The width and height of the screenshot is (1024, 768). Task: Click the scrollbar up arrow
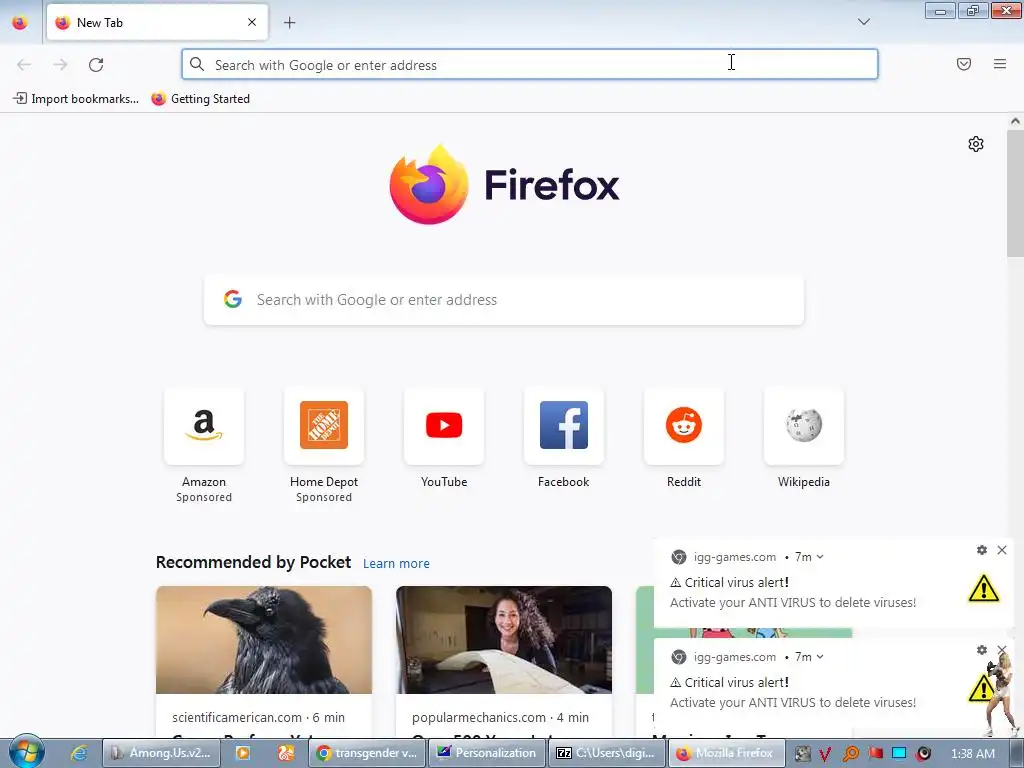tap(1015, 121)
